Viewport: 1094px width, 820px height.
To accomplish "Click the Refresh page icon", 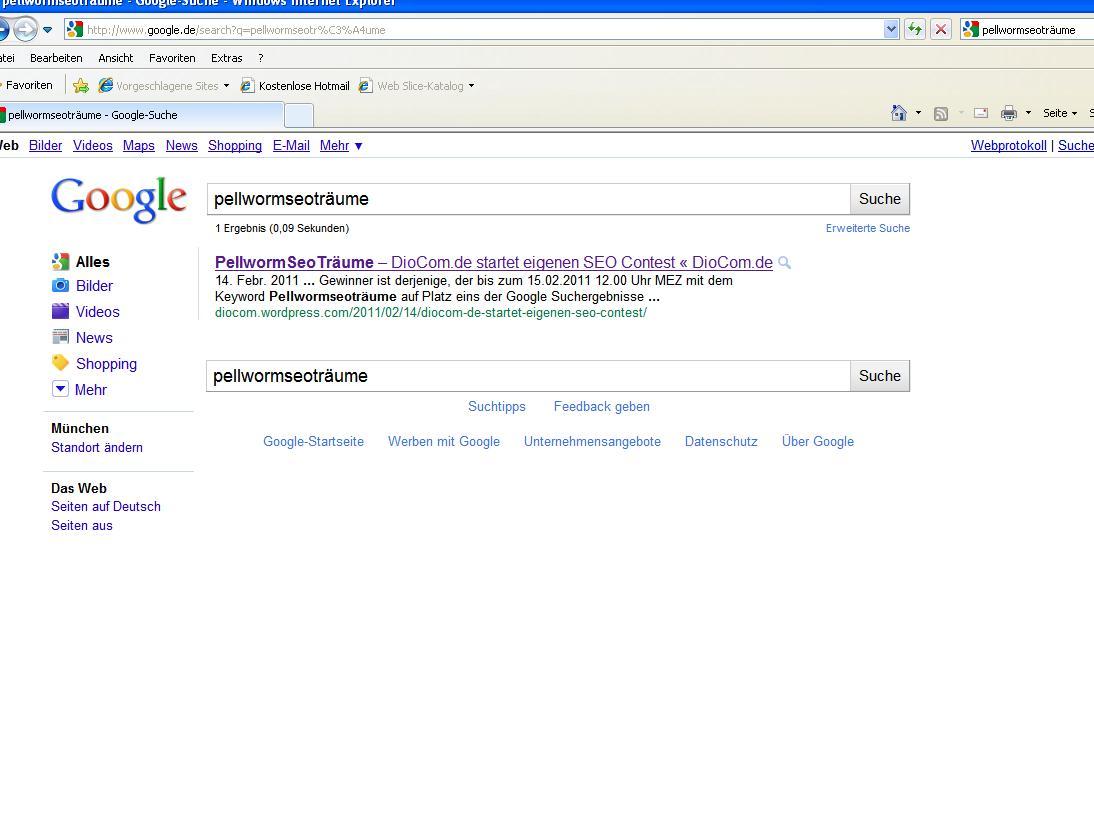I will point(915,29).
